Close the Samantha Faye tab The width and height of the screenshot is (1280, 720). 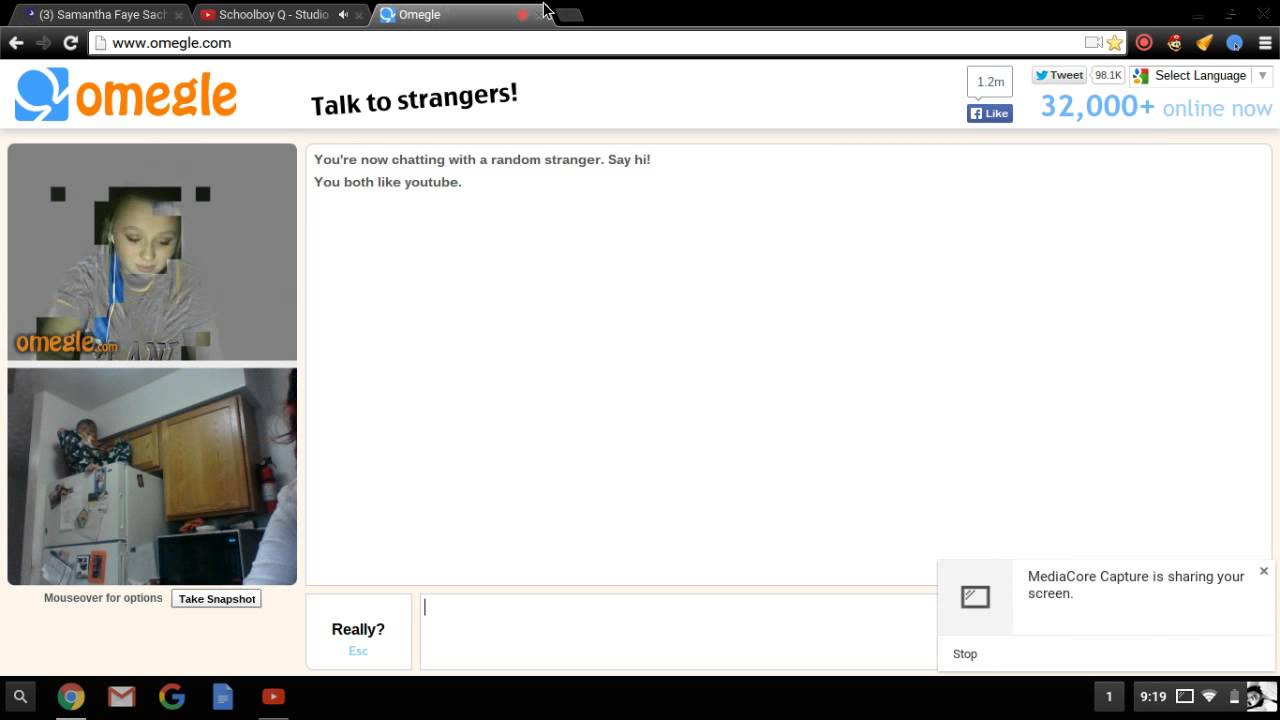[179, 15]
